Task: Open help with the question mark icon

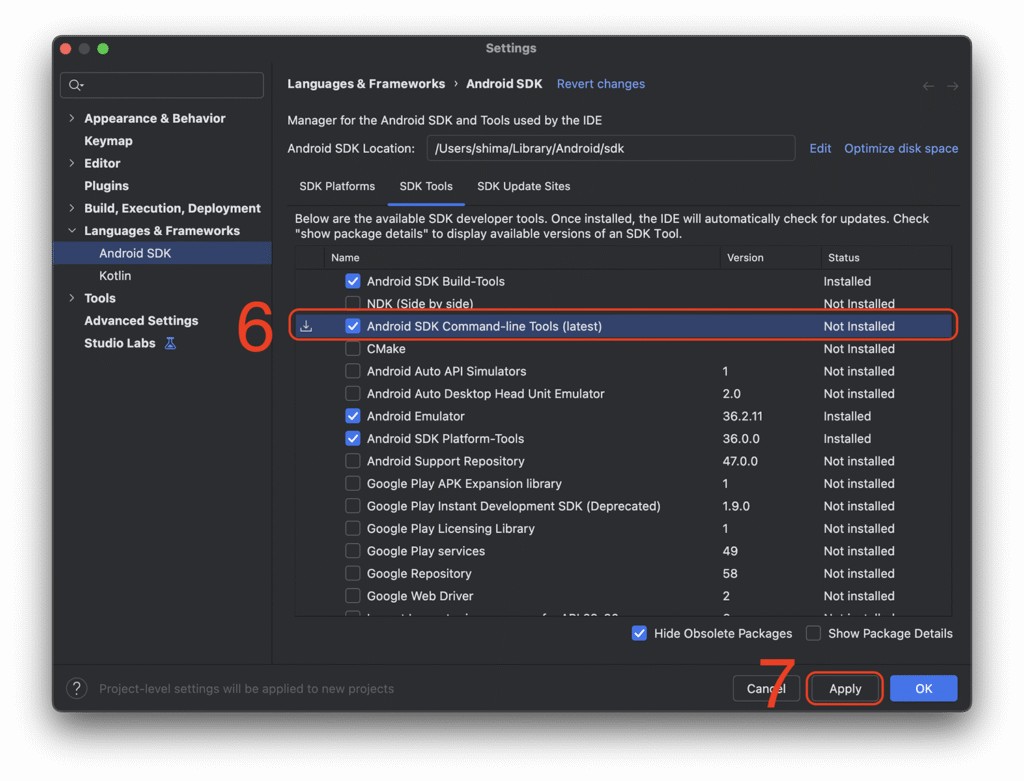Action: coord(76,688)
